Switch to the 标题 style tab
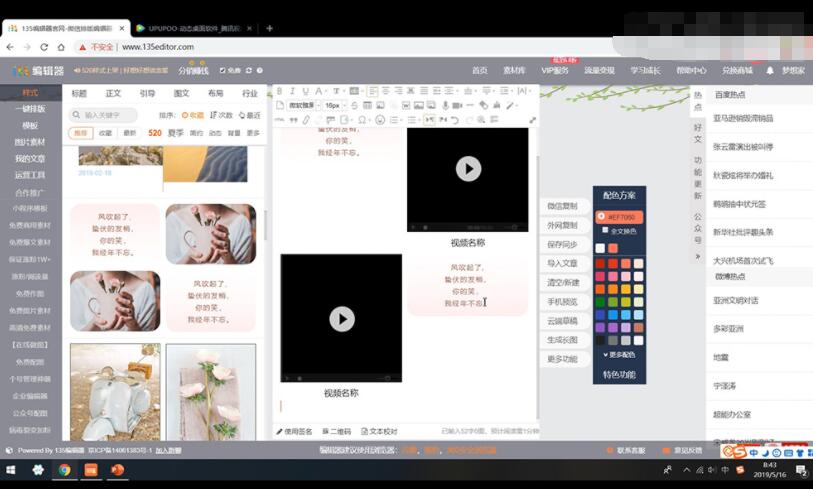The image size is (813, 489). point(79,93)
